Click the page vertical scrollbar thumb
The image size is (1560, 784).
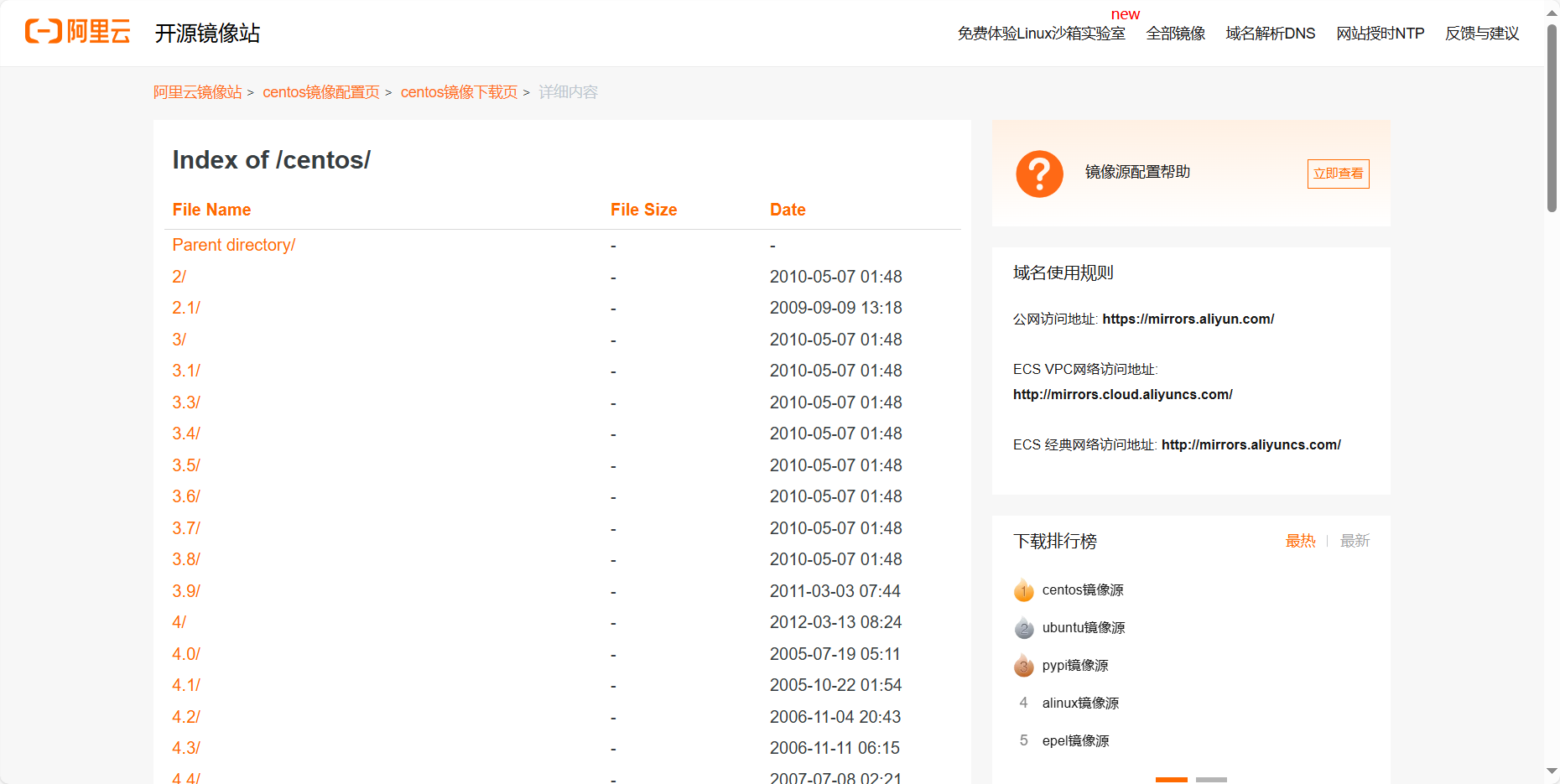coord(1552,117)
